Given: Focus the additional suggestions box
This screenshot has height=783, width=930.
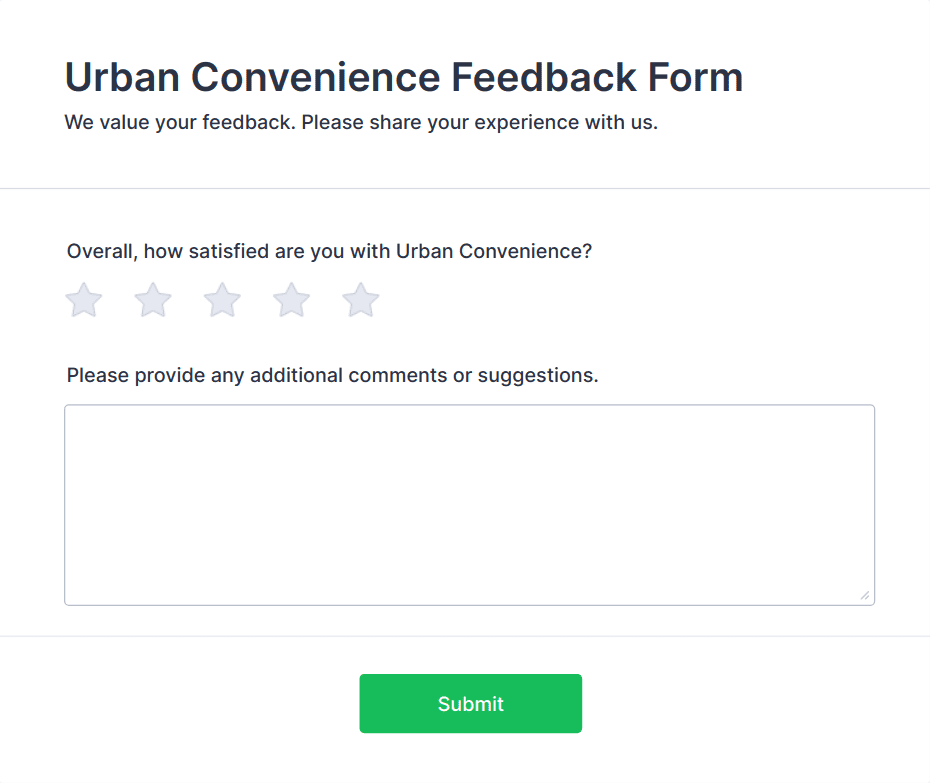Looking at the screenshot, I should tap(470, 500).
